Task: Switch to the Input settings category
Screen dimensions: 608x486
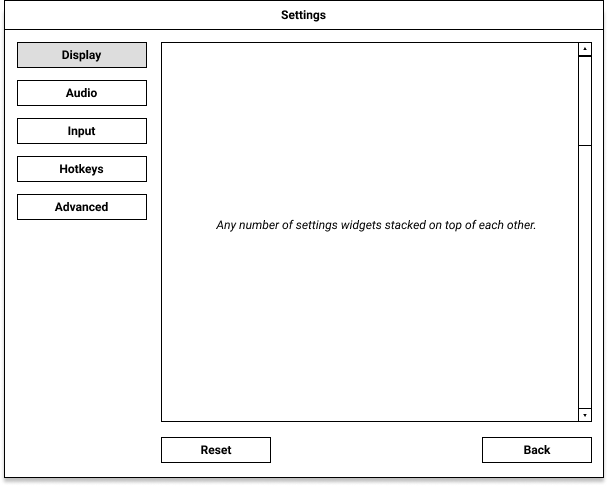Action: (82, 131)
